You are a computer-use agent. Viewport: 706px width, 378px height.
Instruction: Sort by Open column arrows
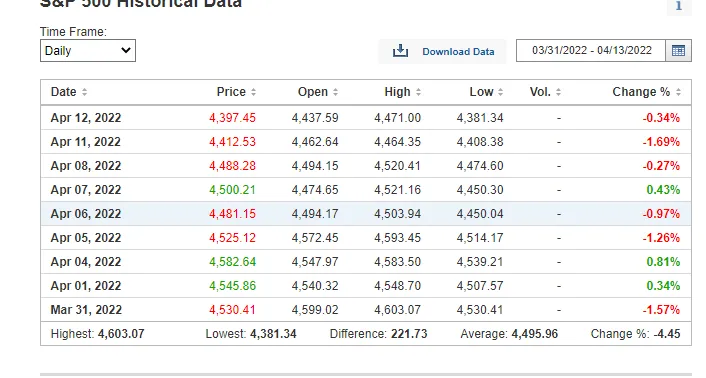335,92
